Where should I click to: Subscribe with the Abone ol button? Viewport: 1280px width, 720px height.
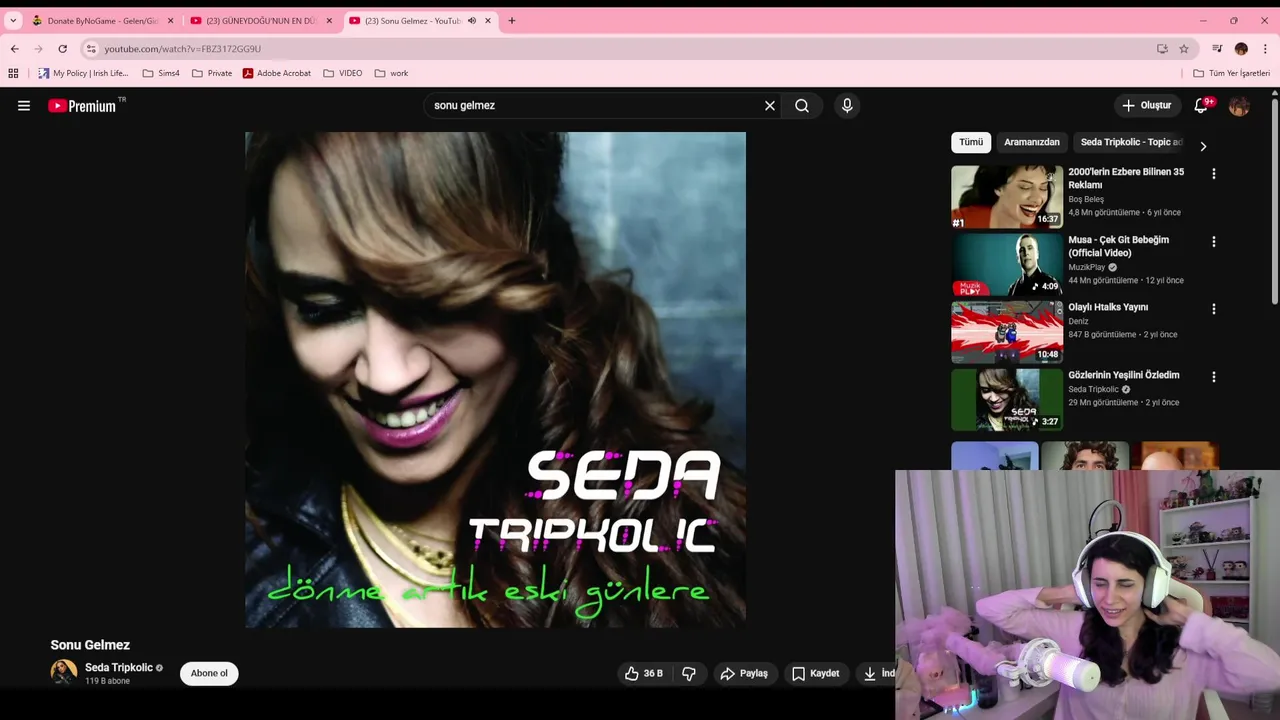(209, 673)
